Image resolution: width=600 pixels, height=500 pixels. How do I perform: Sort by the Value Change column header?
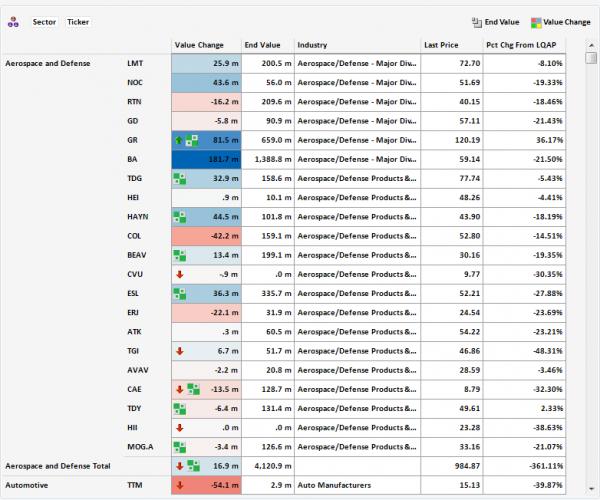tap(207, 45)
